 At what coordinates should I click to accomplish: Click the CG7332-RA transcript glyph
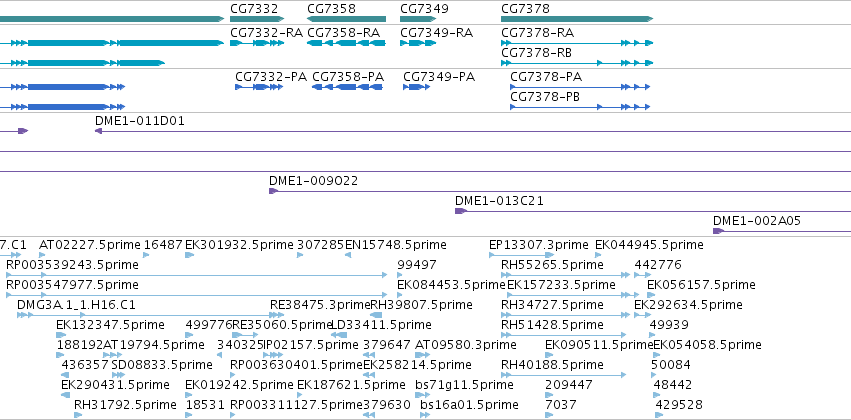click(257, 43)
